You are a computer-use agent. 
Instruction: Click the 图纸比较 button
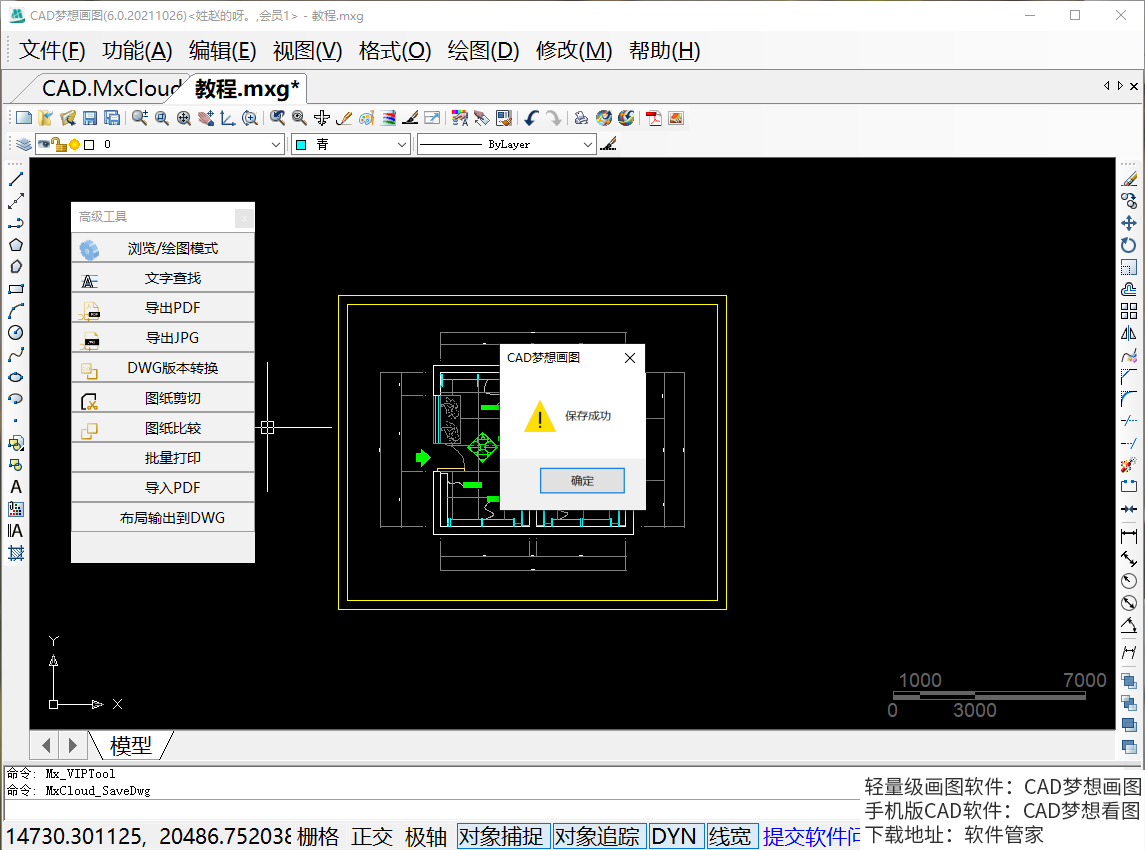coord(163,428)
